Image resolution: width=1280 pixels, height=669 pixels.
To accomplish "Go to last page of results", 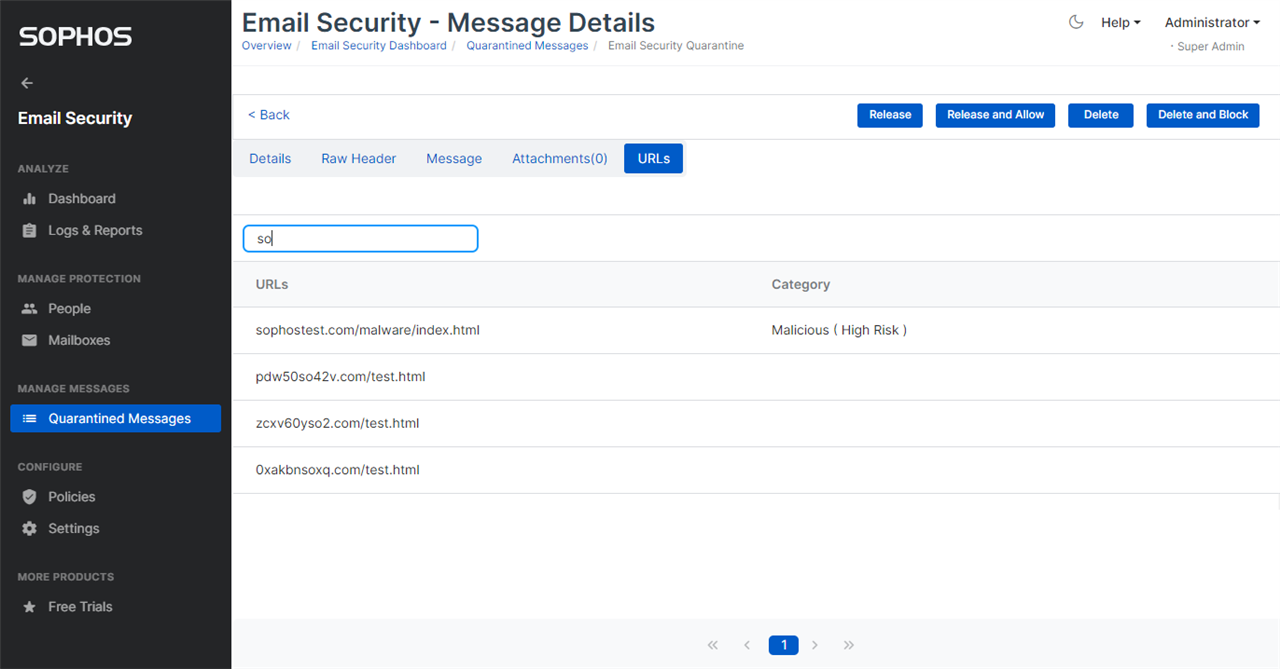I will pos(849,645).
